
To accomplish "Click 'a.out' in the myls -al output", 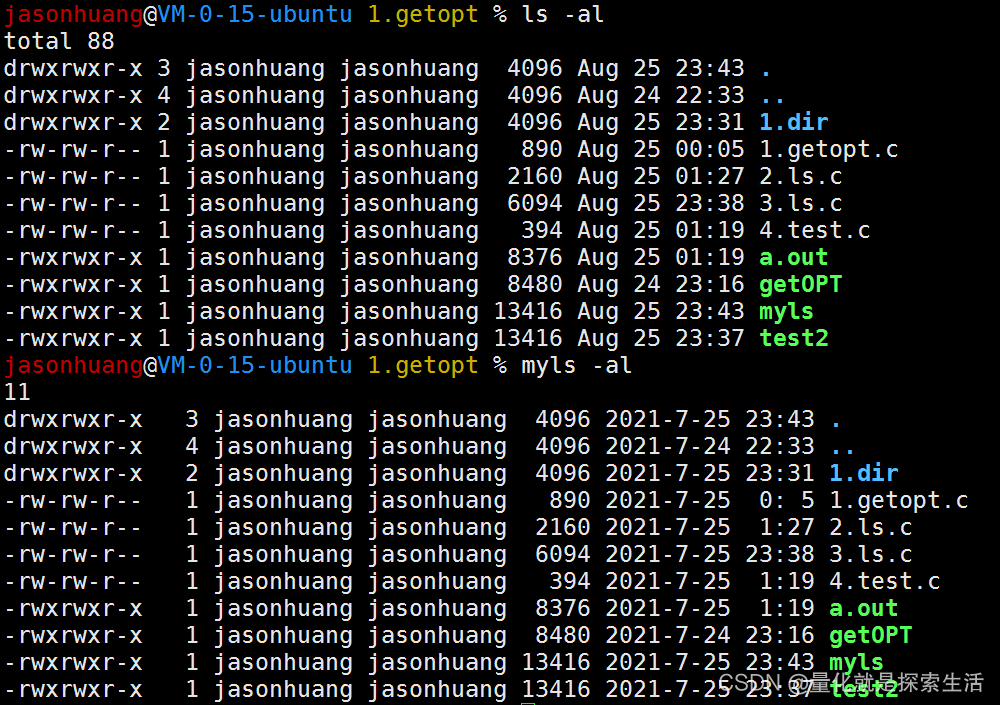I will tap(864, 609).
